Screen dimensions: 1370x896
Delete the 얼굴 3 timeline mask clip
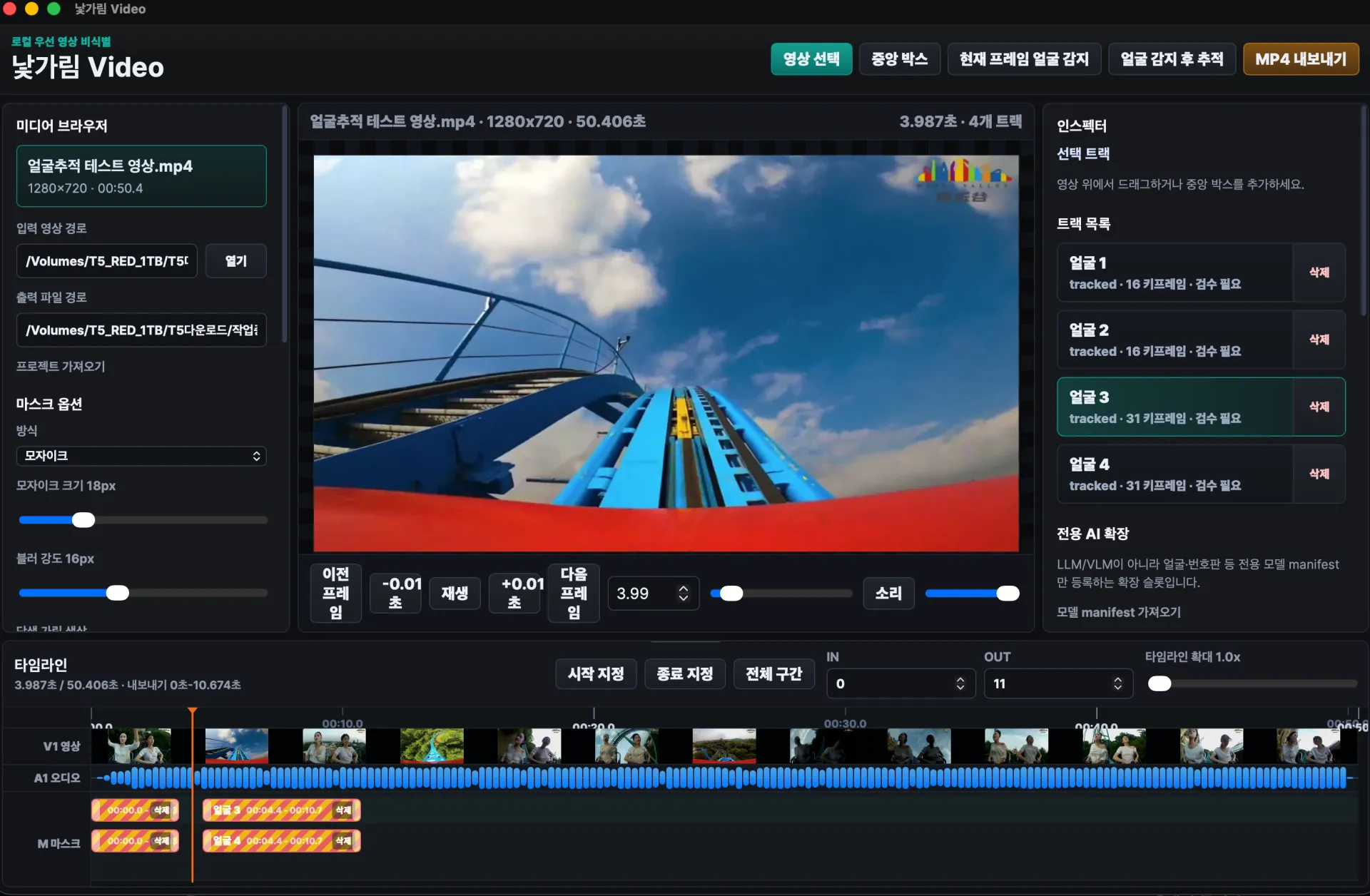coord(343,810)
